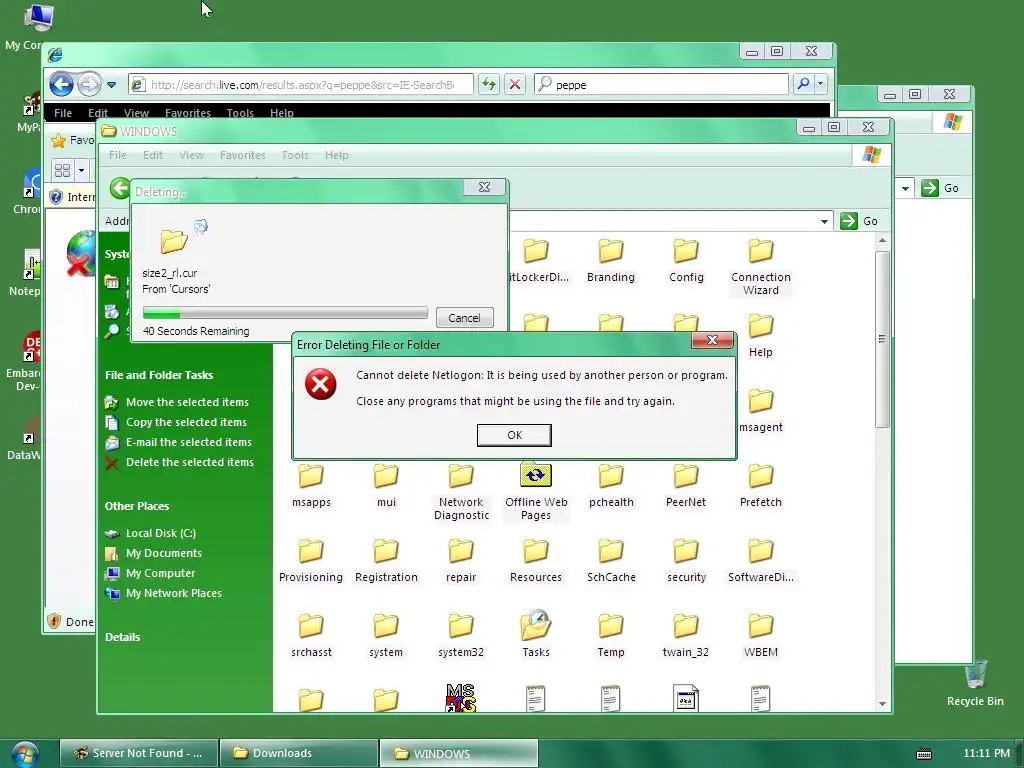The height and width of the screenshot is (768, 1024).
Task: Select the Connection Wizard folder
Action: point(761,267)
